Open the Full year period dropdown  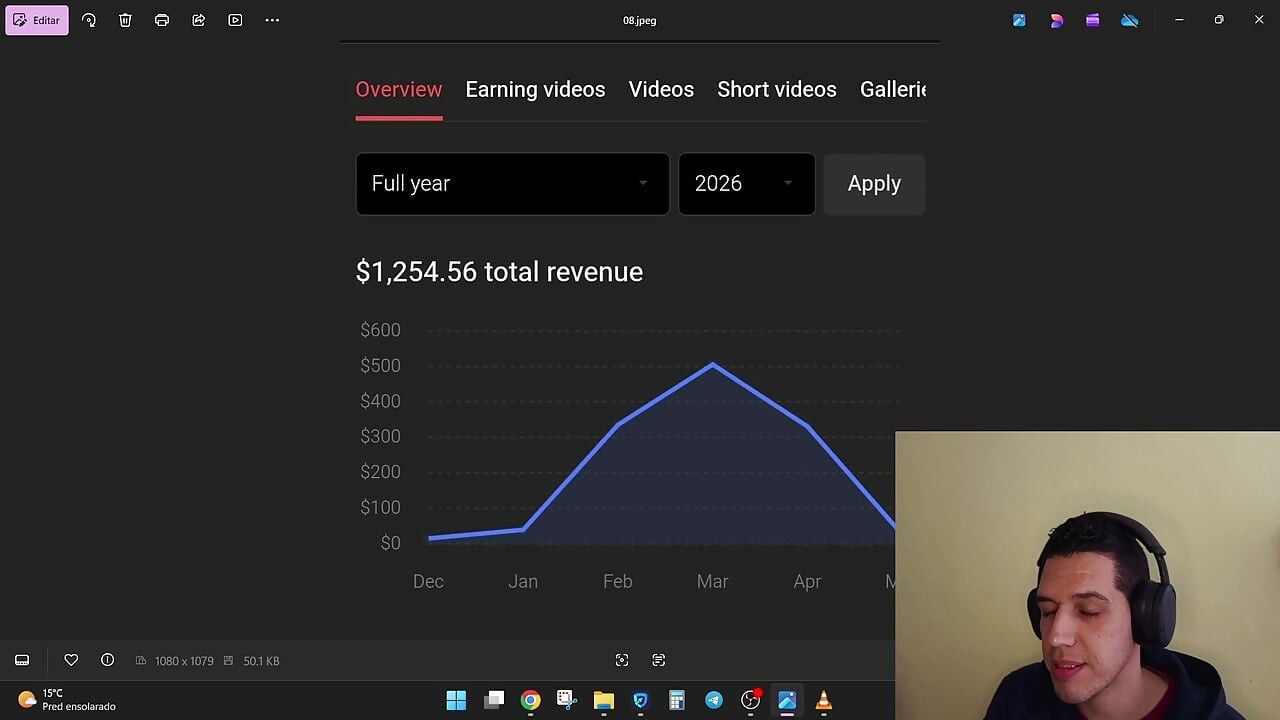pos(512,184)
